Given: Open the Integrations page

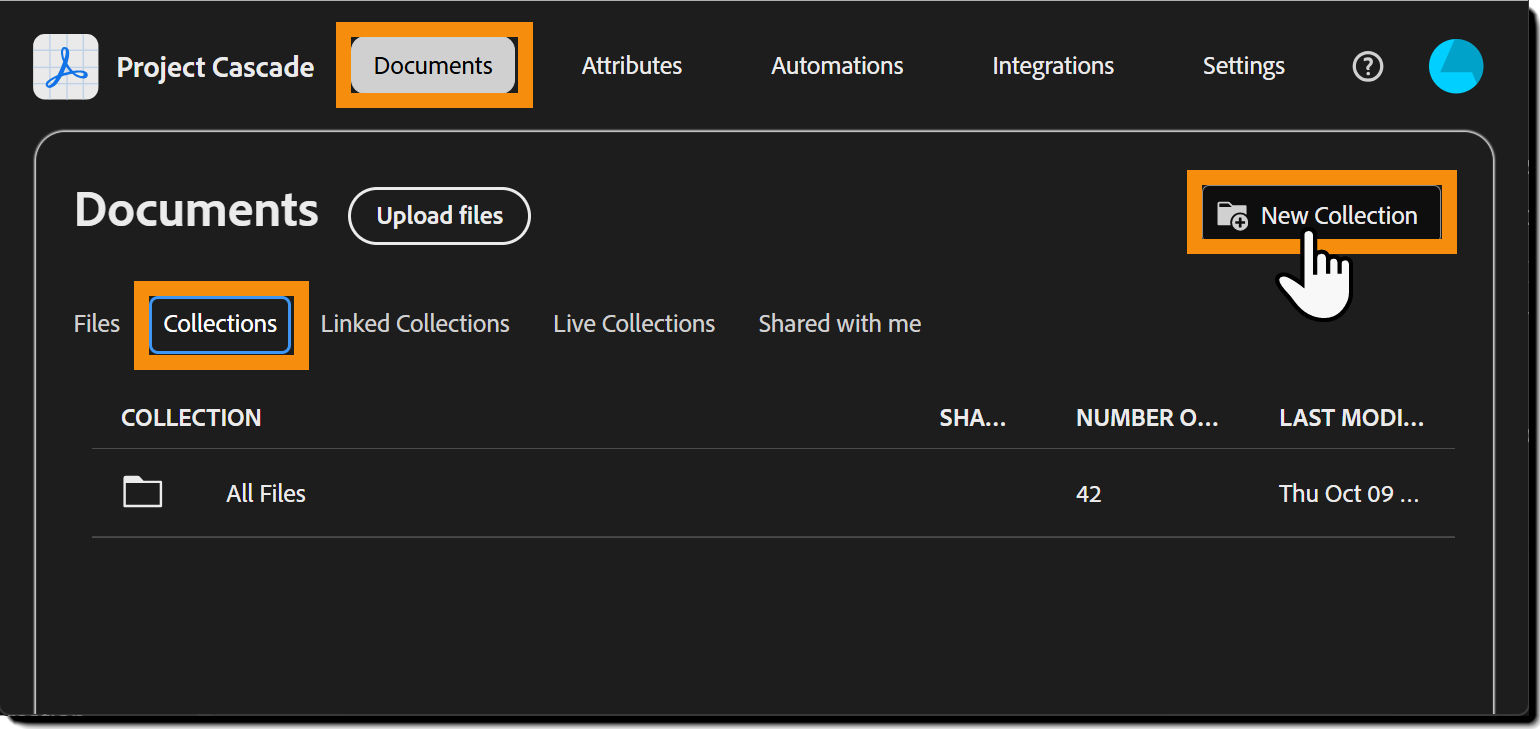Looking at the screenshot, I should tap(1052, 65).
